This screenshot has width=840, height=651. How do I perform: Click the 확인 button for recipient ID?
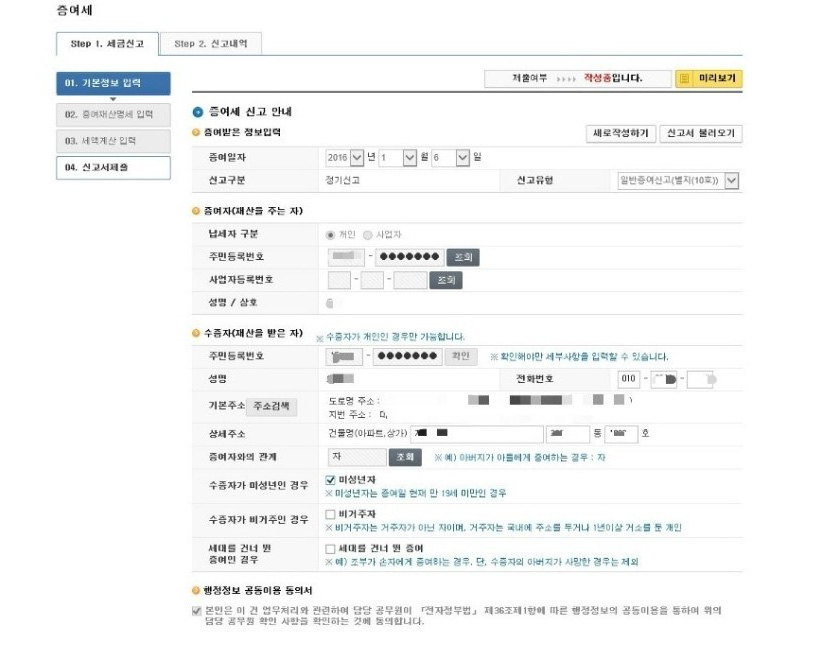tap(461, 357)
